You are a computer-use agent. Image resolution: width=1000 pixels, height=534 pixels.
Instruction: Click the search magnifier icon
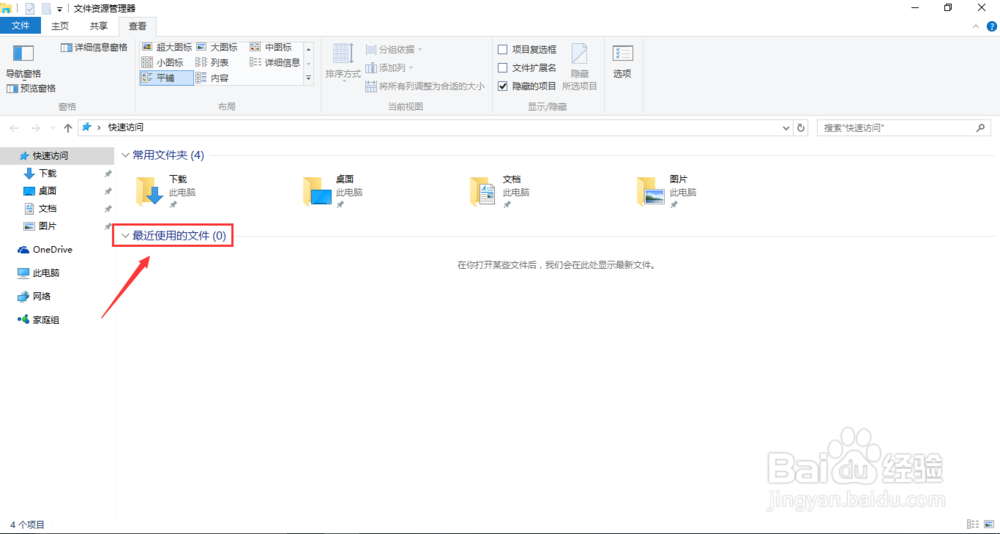982,128
